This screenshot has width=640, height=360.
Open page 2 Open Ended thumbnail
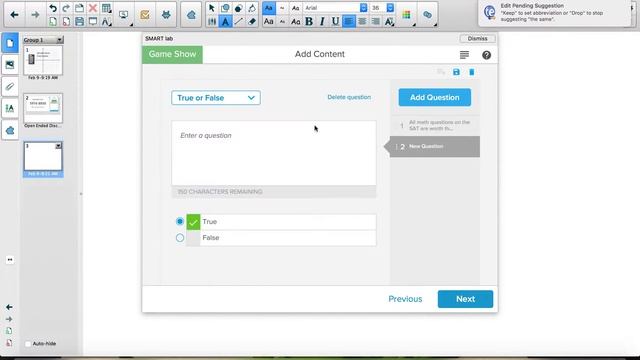pyautogui.click(x=43, y=108)
